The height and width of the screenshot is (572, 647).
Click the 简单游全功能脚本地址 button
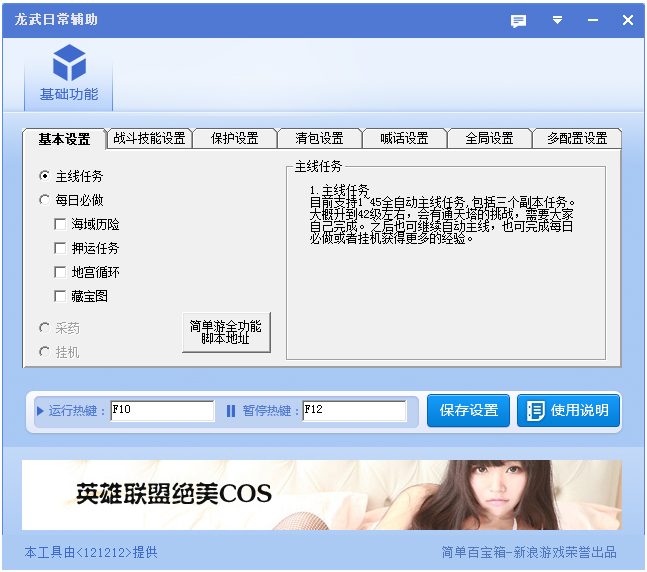[226, 333]
